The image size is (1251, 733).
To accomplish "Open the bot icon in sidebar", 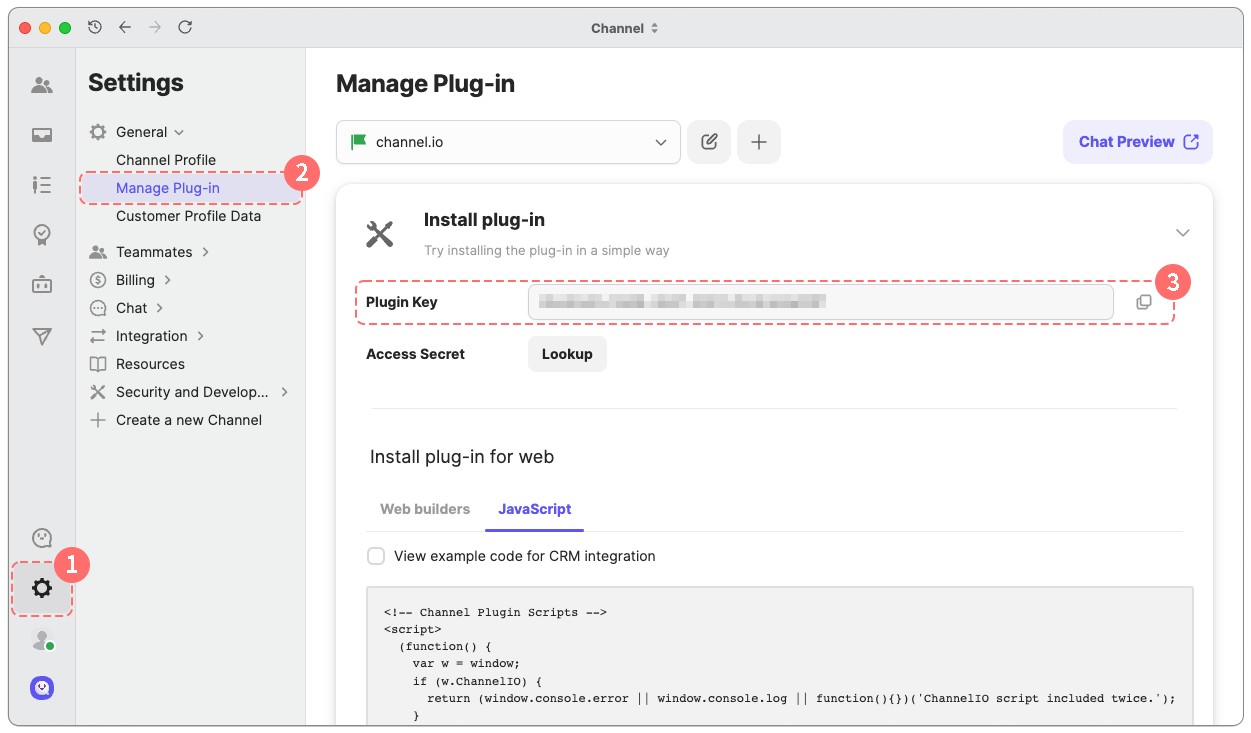I will coord(42,285).
